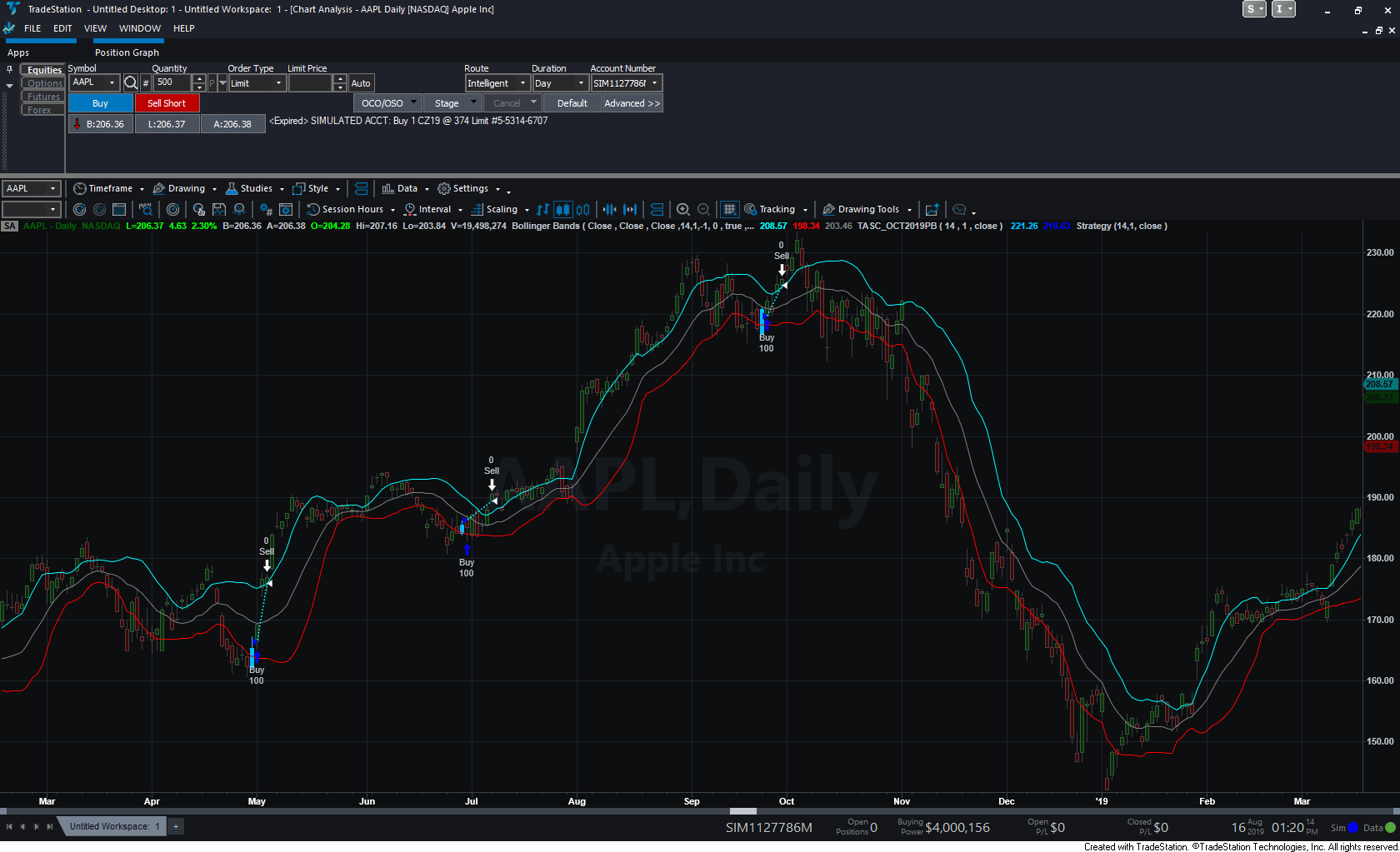Open the Session Hours dropdown

pyautogui.click(x=392, y=210)
